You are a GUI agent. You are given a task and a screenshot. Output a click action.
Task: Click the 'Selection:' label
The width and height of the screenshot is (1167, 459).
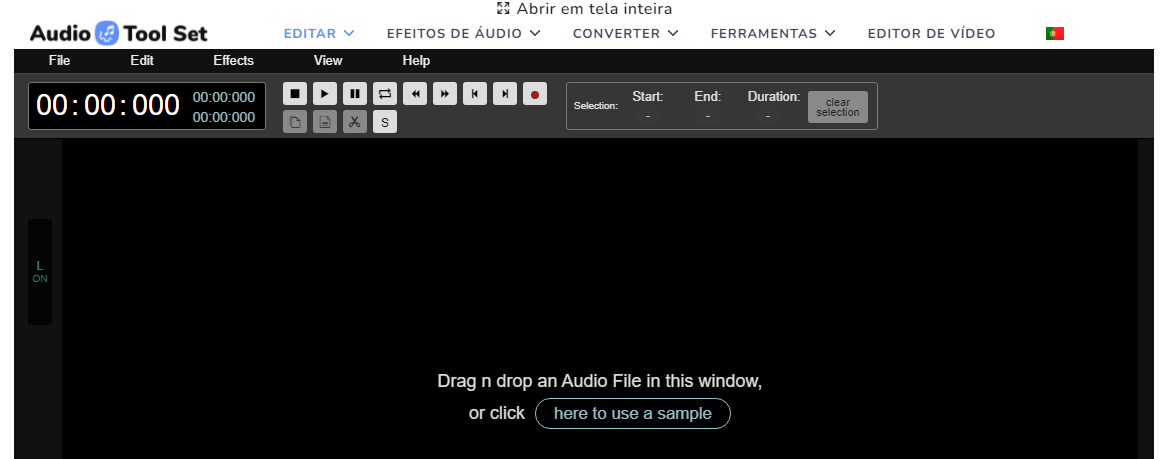(x=595, y=106)
